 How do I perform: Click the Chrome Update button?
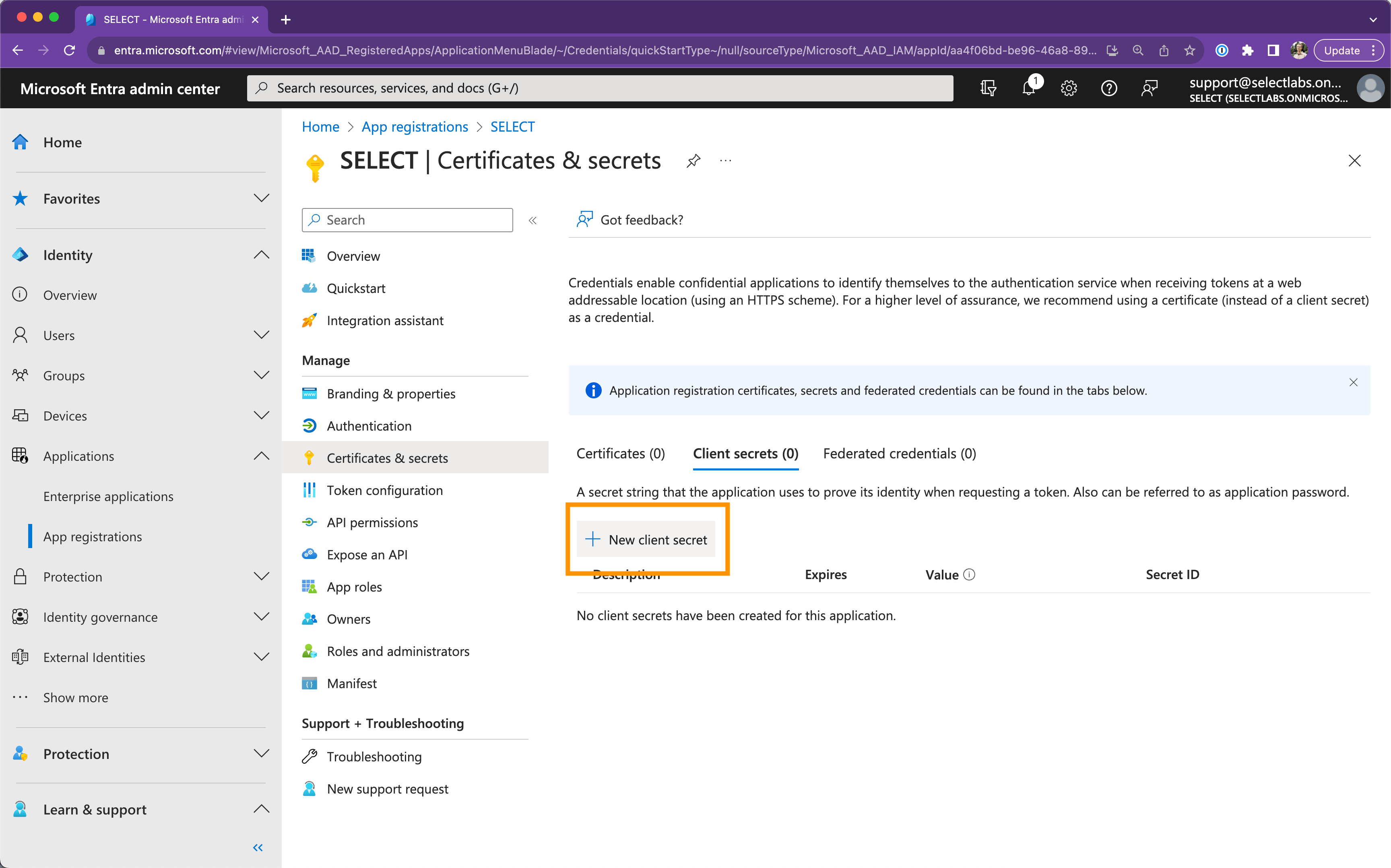[x=1348, y=51]
